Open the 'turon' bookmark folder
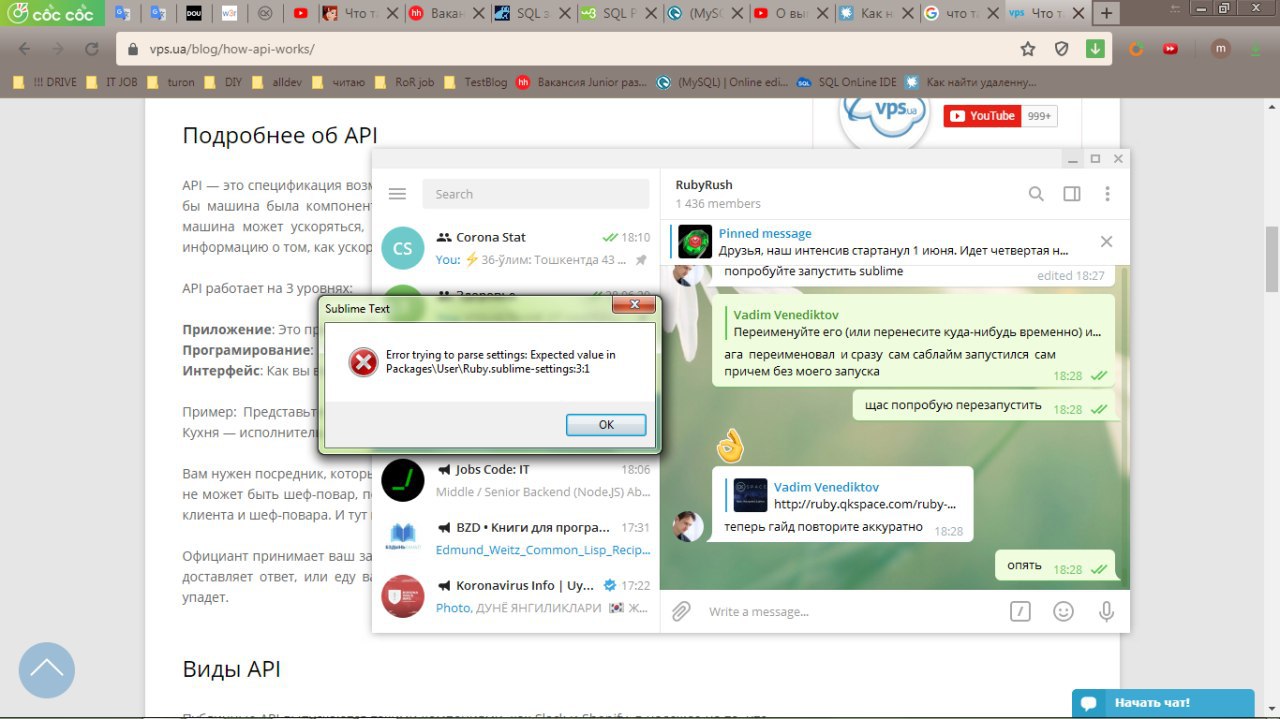 tap(172, 82)
